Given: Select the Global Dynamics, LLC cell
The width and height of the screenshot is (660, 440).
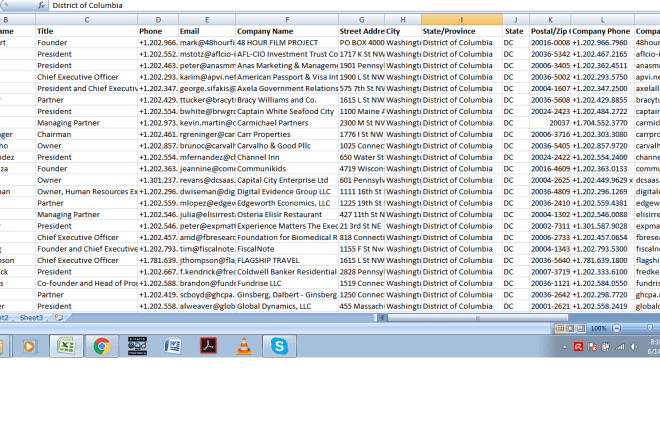Looking at the screenshot, I should 287,306.
